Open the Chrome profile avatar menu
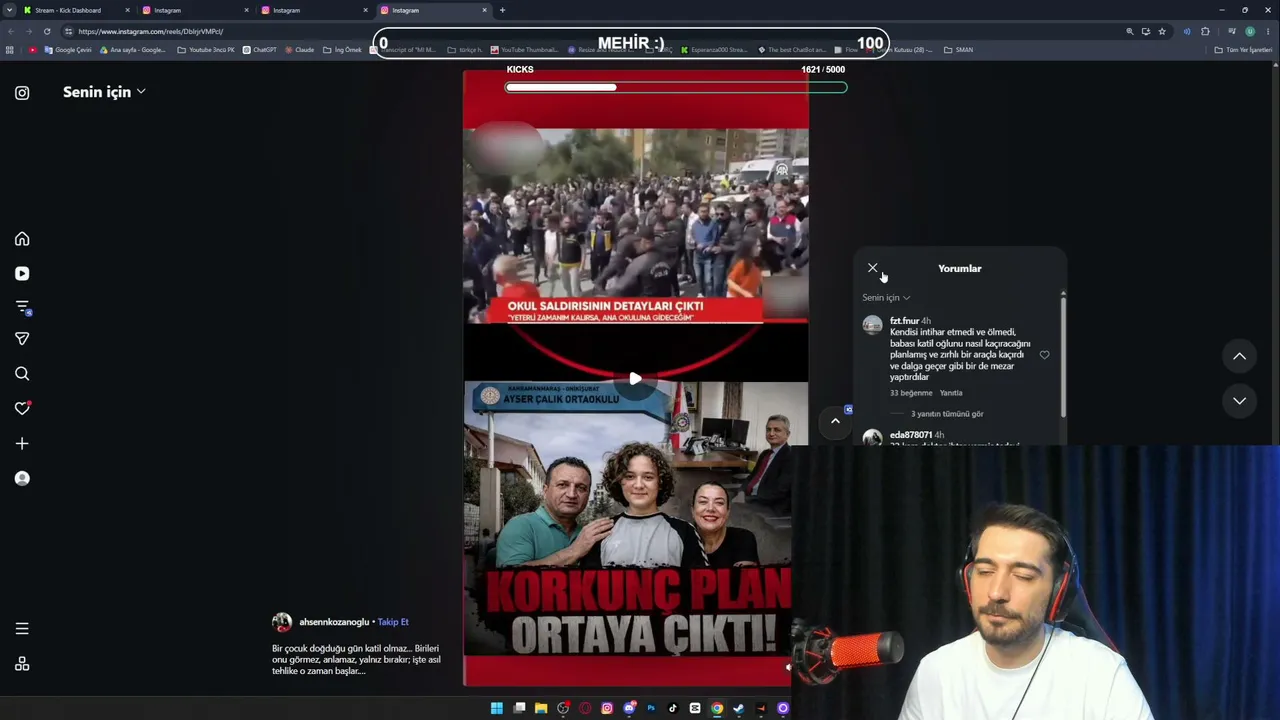The width and height of the screenshot is (1280, 720). [1250, 31]
